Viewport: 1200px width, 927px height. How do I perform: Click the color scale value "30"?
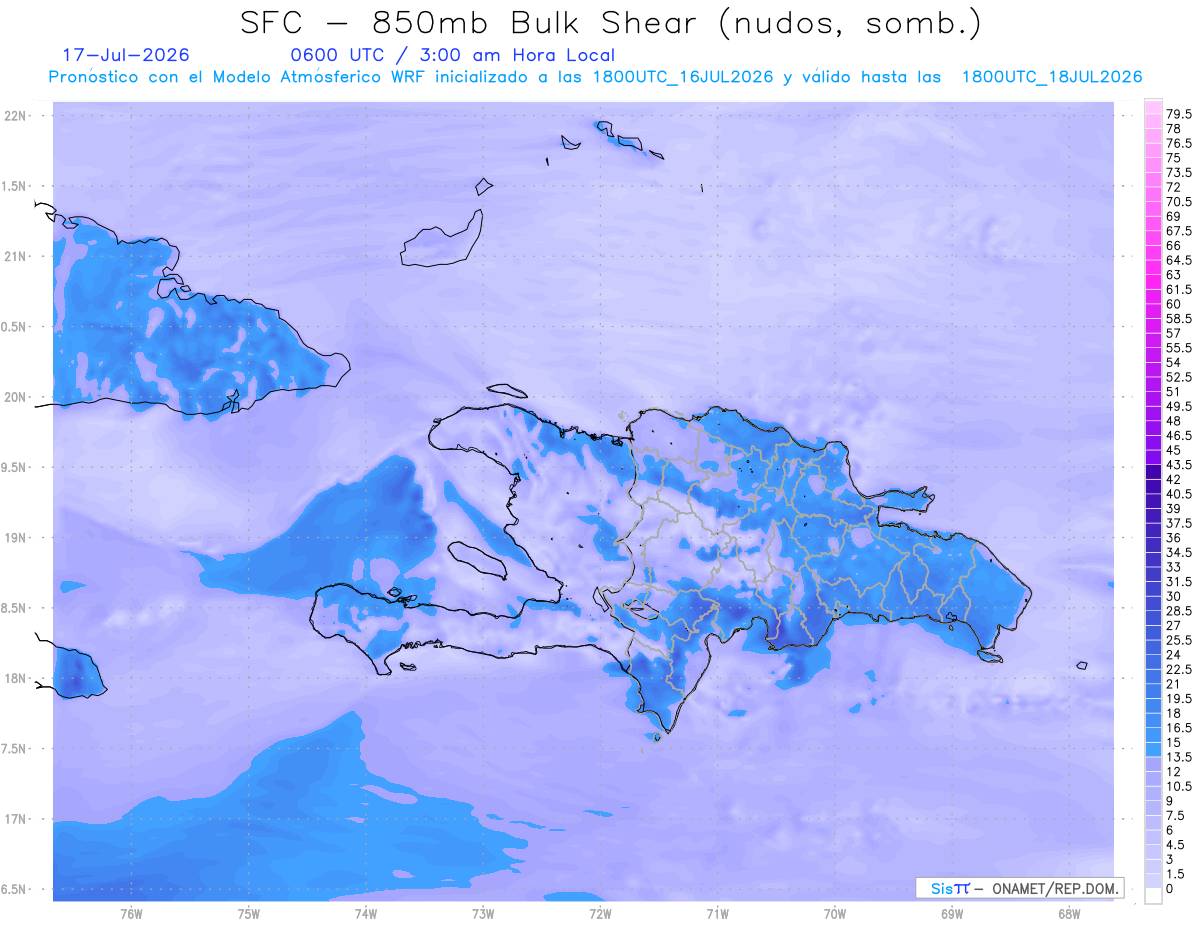(1173, 595)
